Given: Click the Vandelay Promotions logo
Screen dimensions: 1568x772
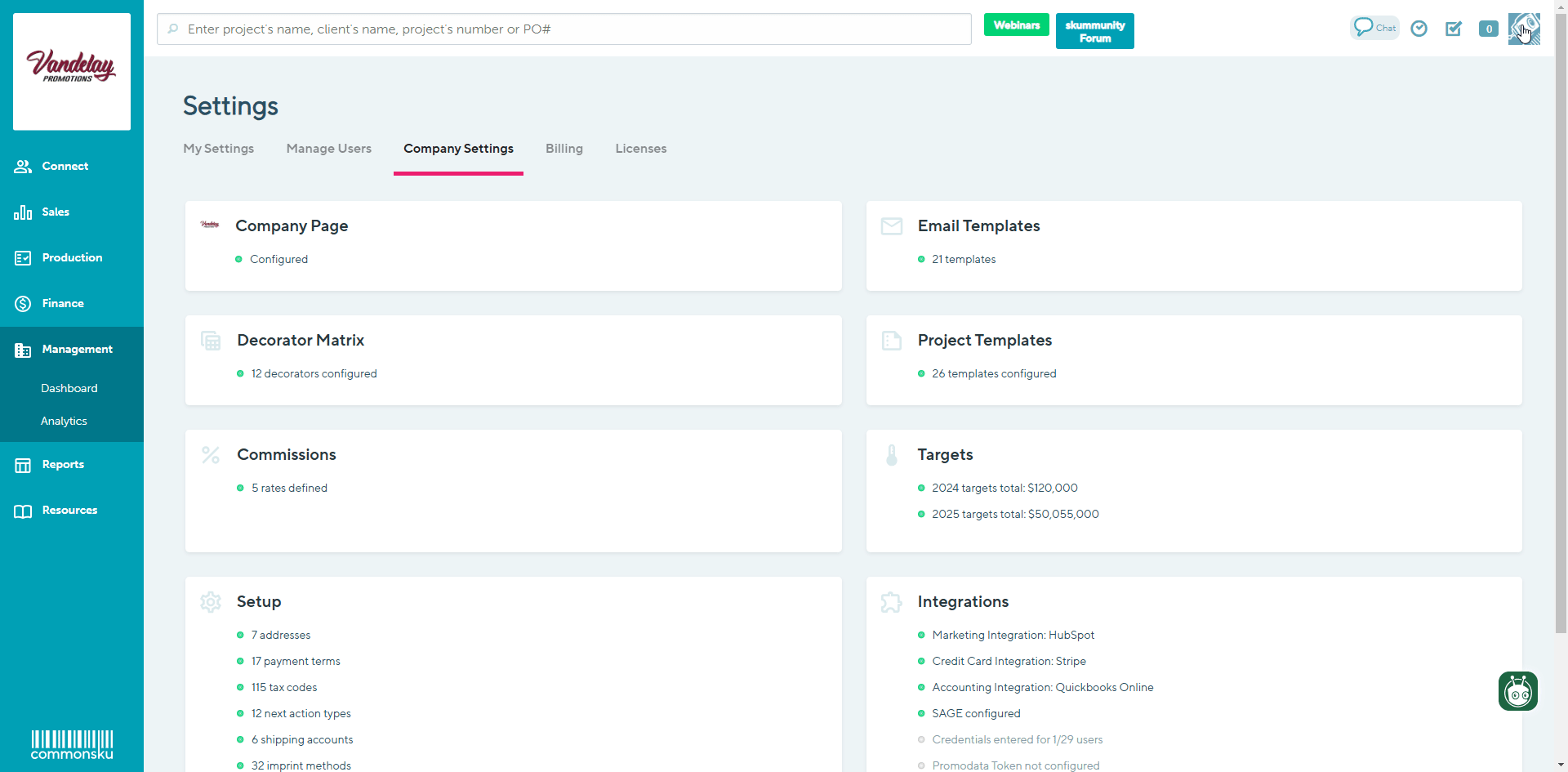Looking at the screenshot, I should pos(71,71).
